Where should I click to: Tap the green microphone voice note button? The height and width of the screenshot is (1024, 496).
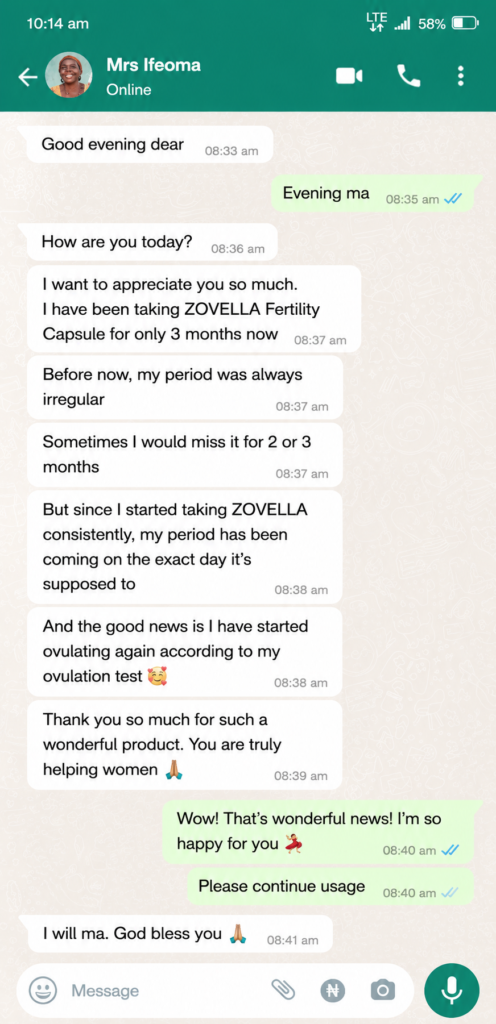point(452,991)
